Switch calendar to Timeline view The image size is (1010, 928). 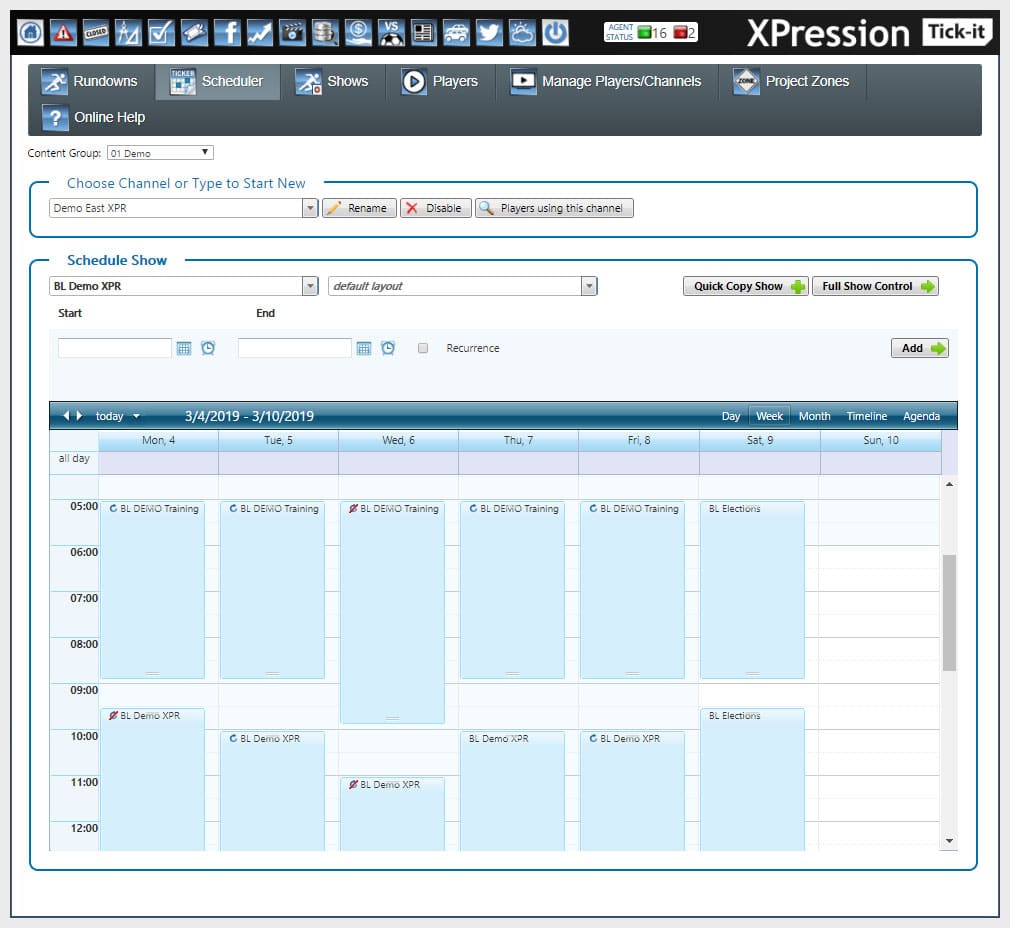coord(866,416)
